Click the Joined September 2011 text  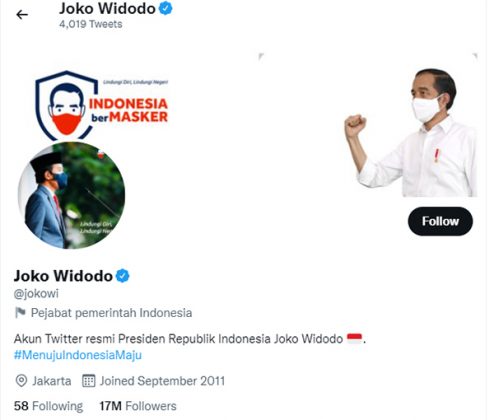(x=162, y=381)
